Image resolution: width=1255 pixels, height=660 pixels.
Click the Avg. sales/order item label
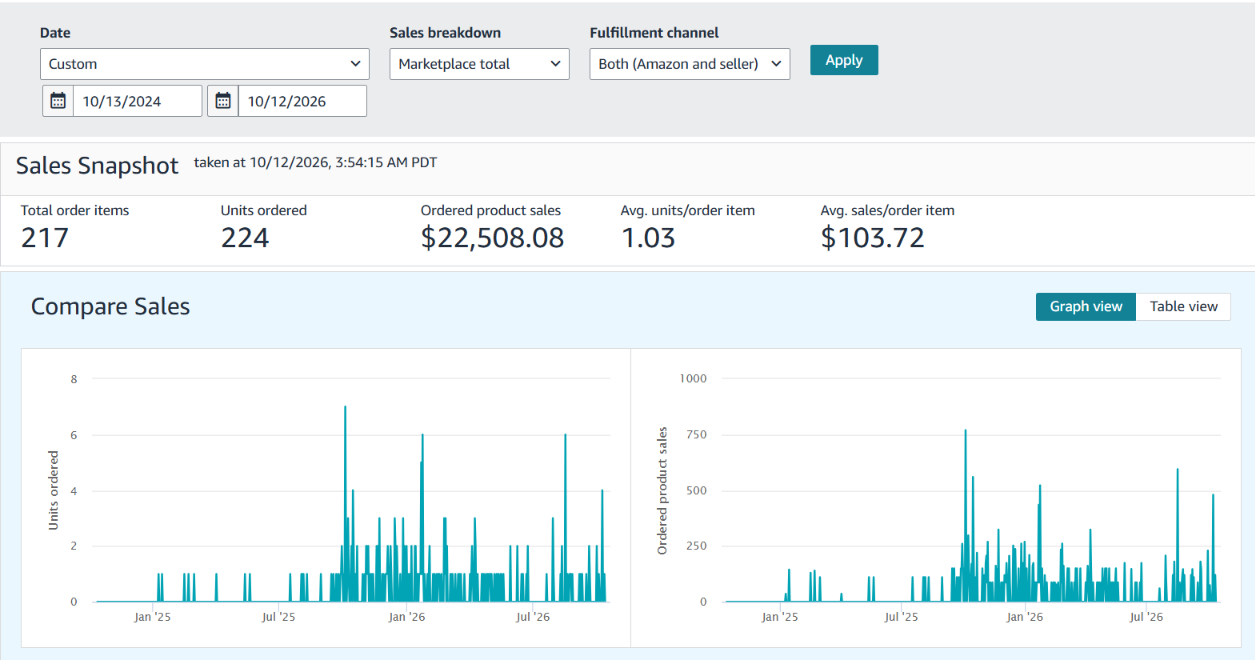point(888,211)
